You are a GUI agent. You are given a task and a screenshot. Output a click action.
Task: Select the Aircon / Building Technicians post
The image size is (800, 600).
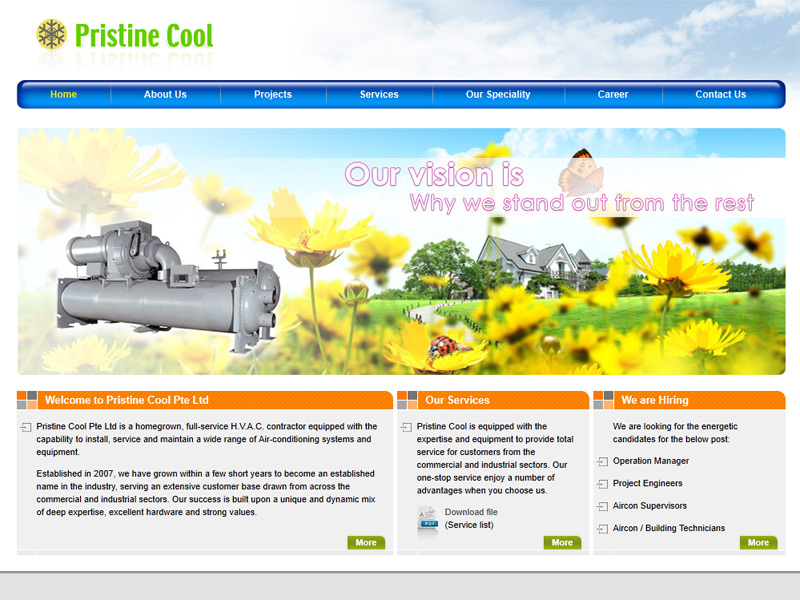pyautogui.click(x=669, y=529)
